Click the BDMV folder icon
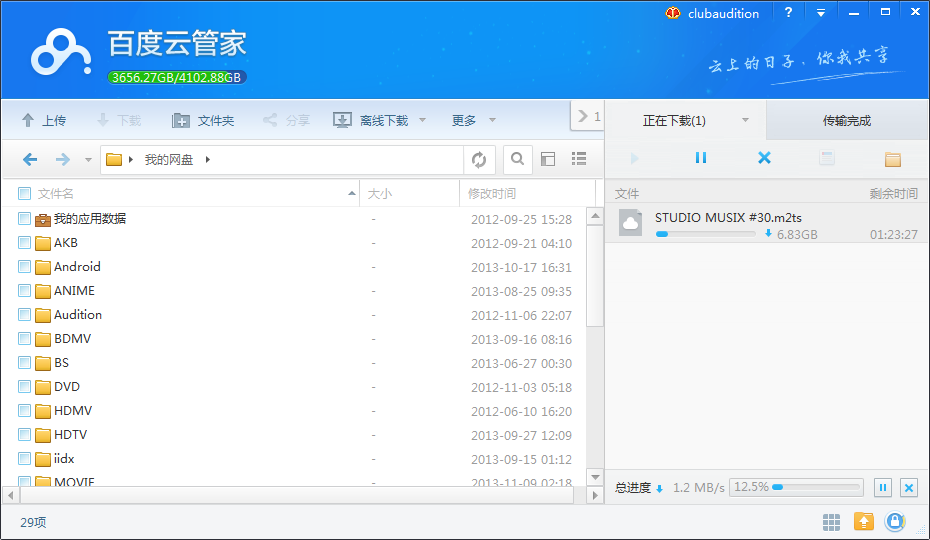The height and width of the screenshot is (540, 930). pos(43,339)
